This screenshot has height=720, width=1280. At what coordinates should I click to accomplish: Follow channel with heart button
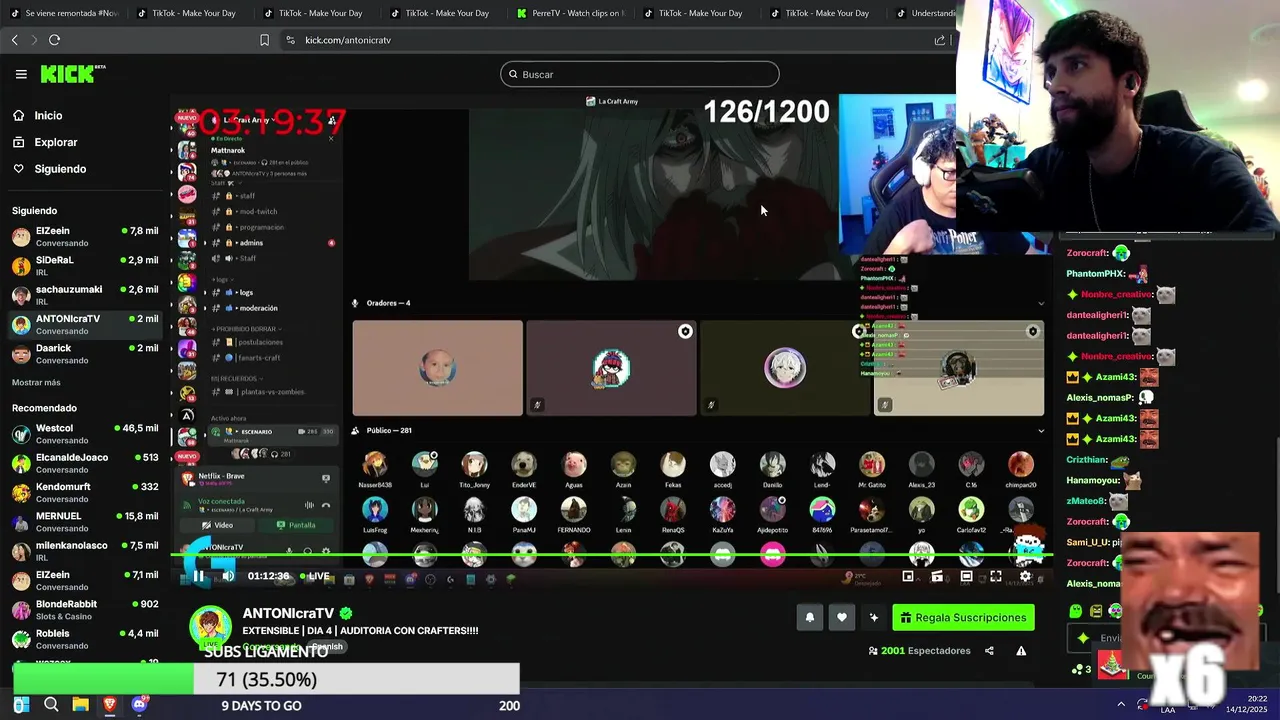842,618
